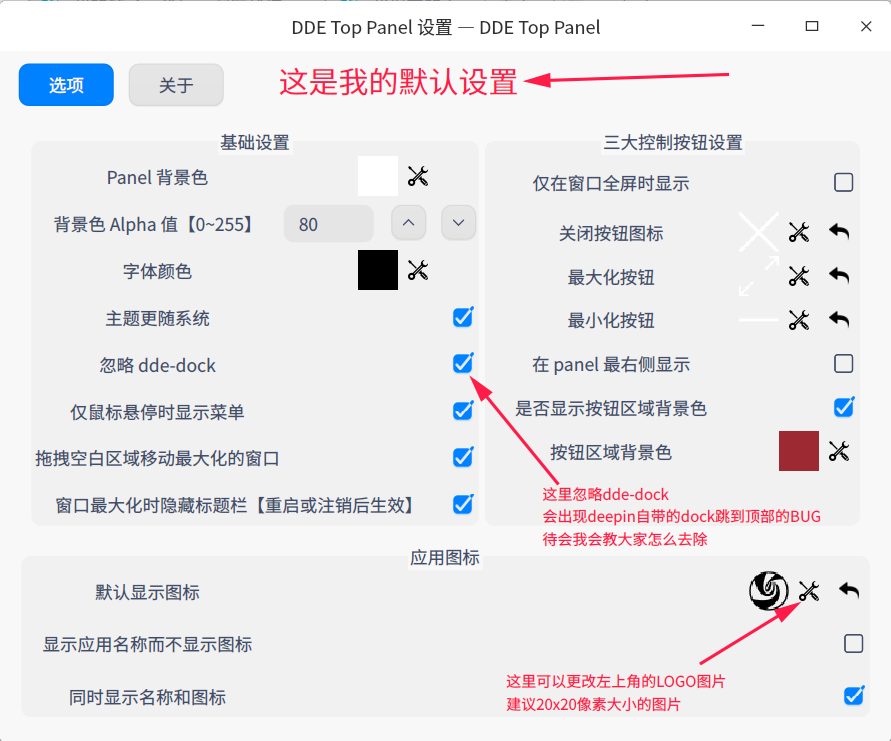Image resolution: width=891 pixels, height=741 pixels.
Task: Click the 基础设置 group title
Action: coord(255,142)
